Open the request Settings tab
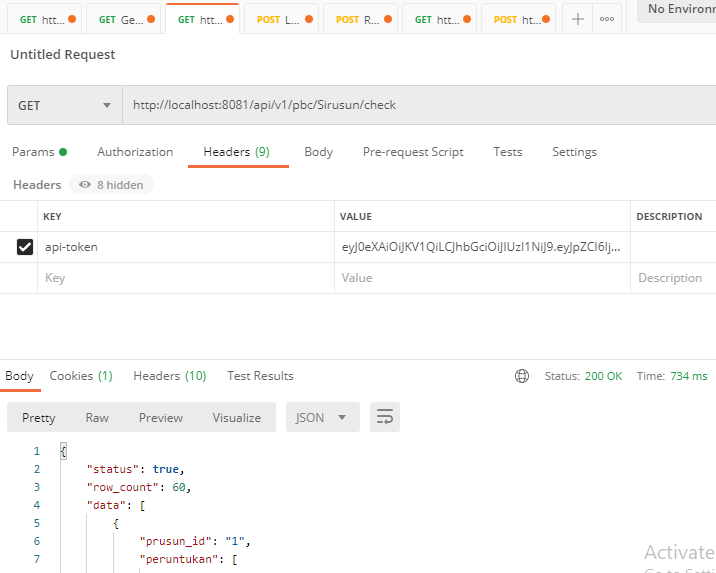The image size is (716, 573). pyautogui.click(x=574, y=152)
